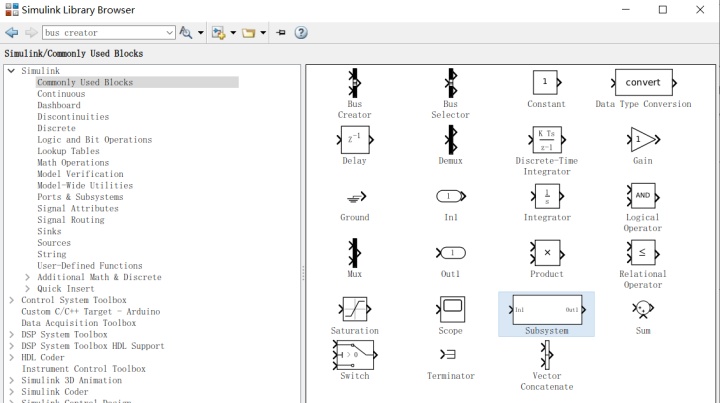Open the Lookup Tables library
Image resolution: width=720 pixels, height=403 pixels.
[x=68, y=151]
